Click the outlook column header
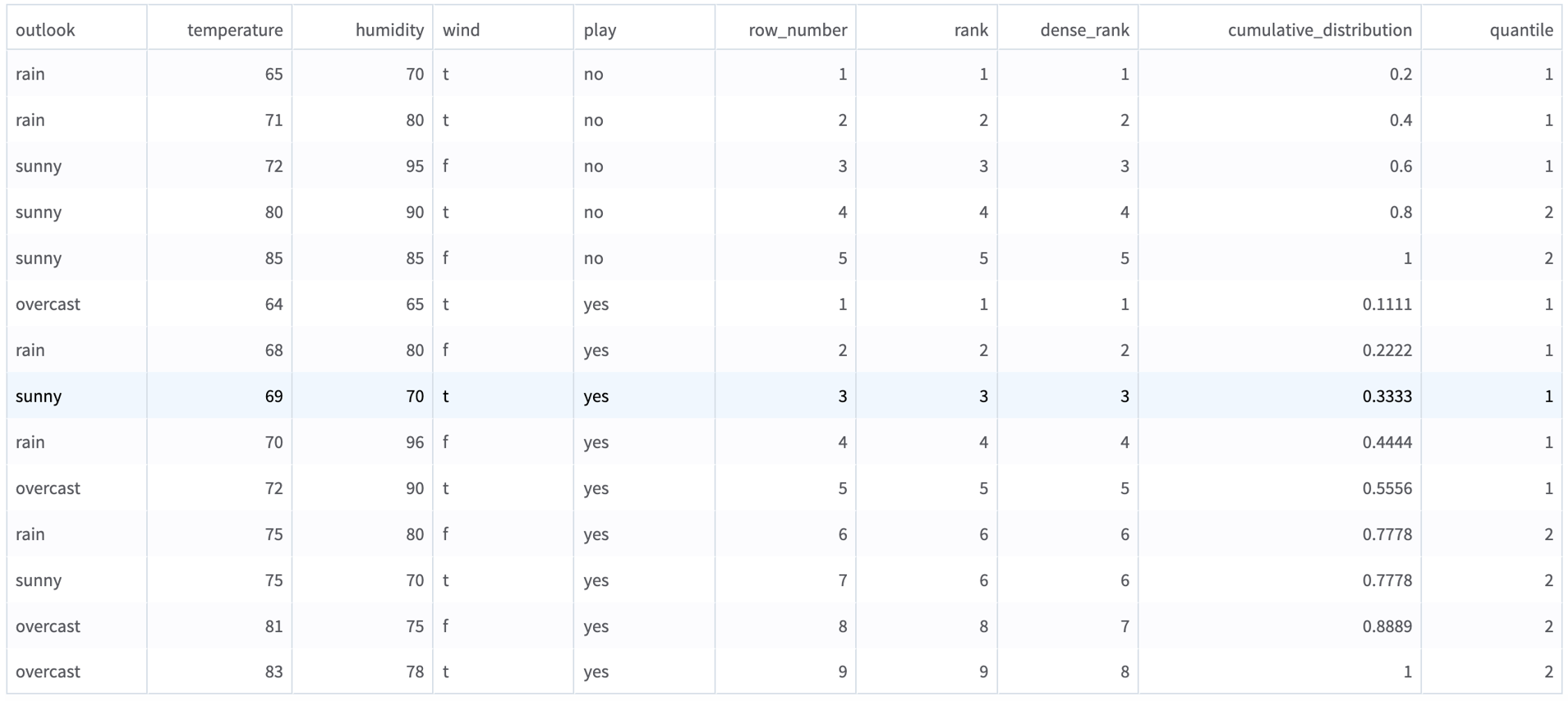The width and height of the screenshot is (1568, 701). click(x=45, y=30)
